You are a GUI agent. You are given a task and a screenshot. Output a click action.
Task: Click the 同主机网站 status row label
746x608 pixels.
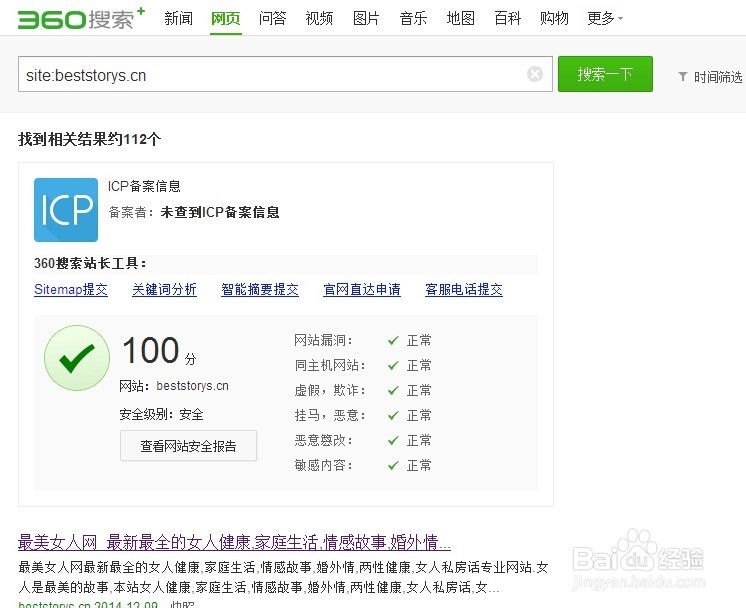[330, 365]
